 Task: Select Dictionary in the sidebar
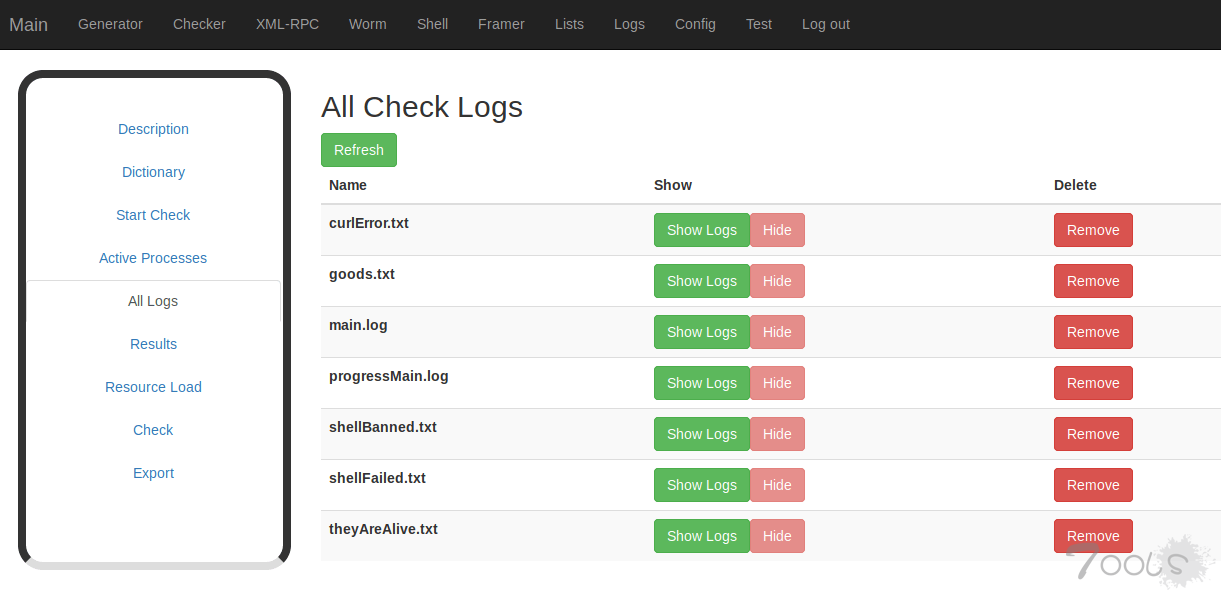click(x=153, y=172)
